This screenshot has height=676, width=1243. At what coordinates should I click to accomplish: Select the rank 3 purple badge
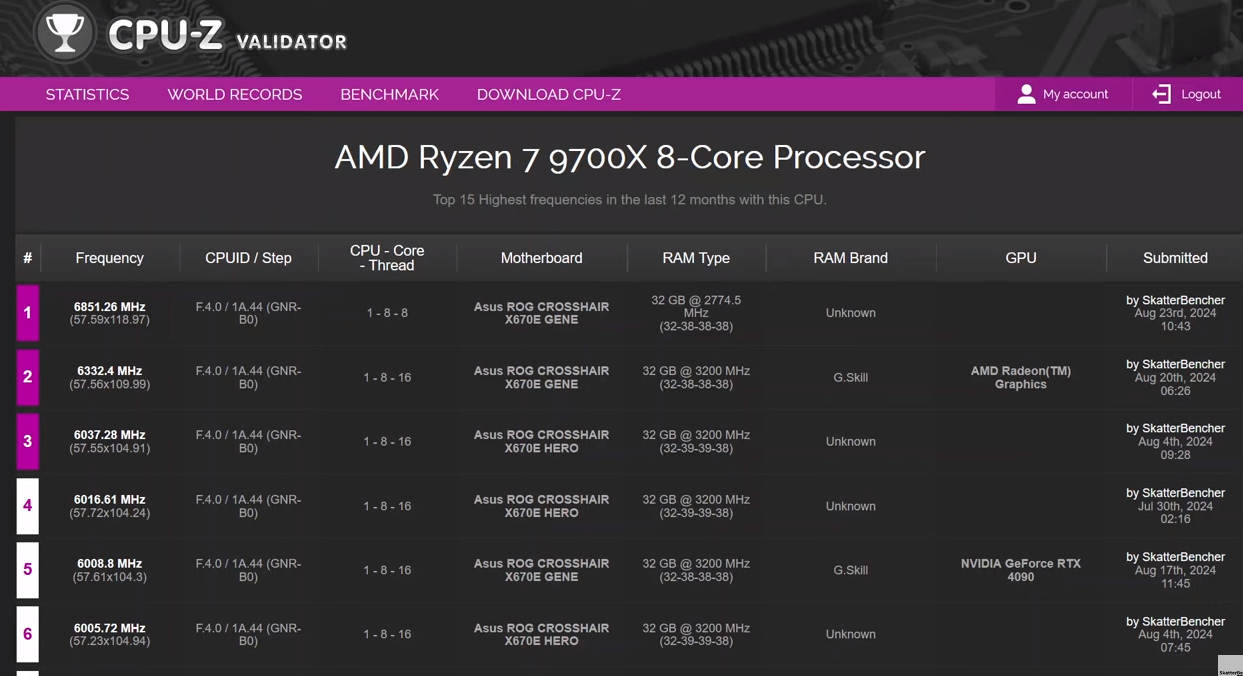point(27,441)
